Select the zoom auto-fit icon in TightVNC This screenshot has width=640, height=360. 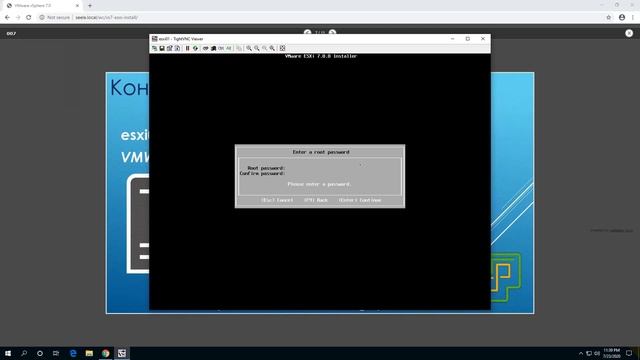(x=272, y=48)
